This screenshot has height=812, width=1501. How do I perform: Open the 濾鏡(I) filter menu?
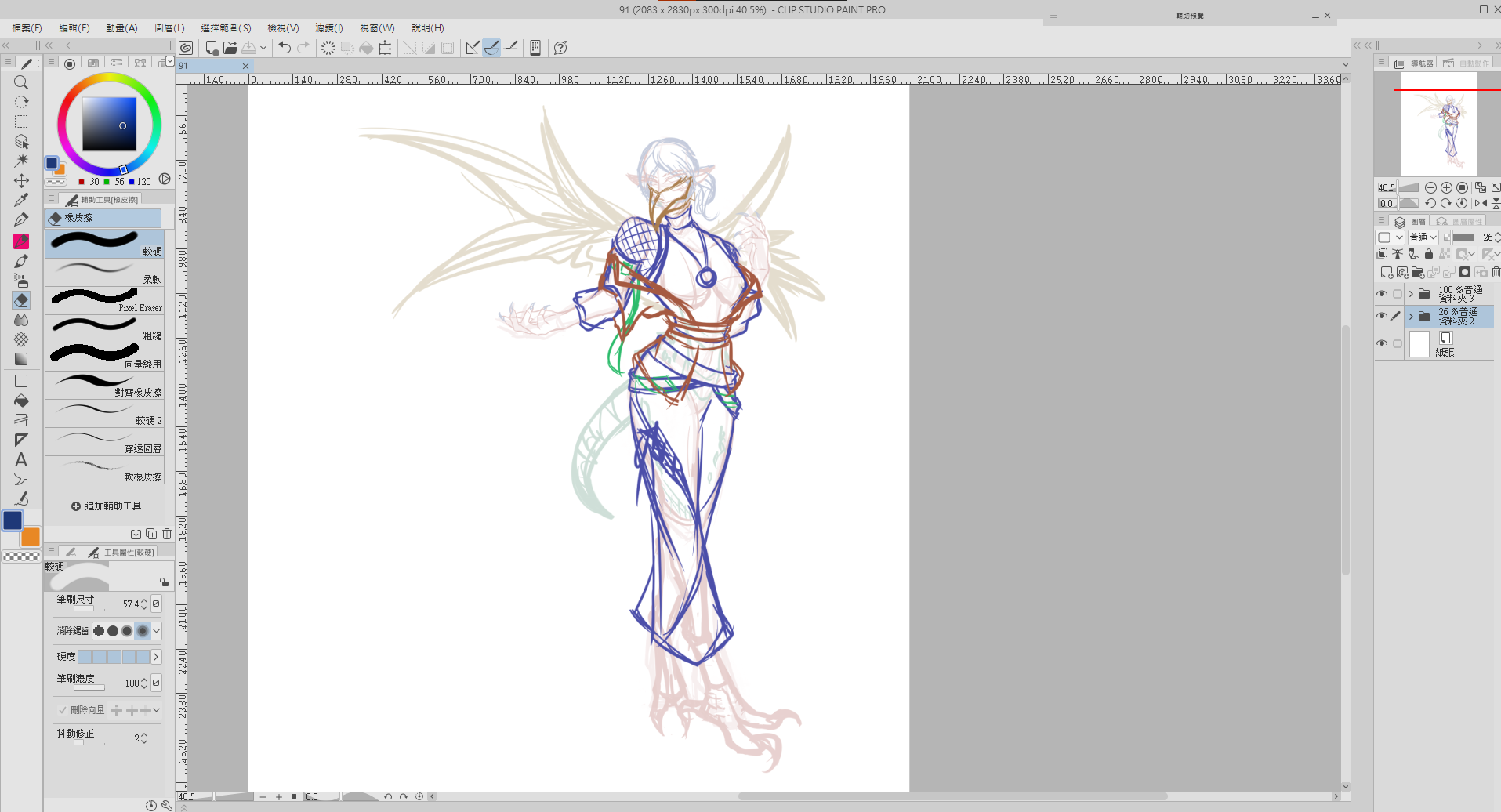[x=329, y=27]
